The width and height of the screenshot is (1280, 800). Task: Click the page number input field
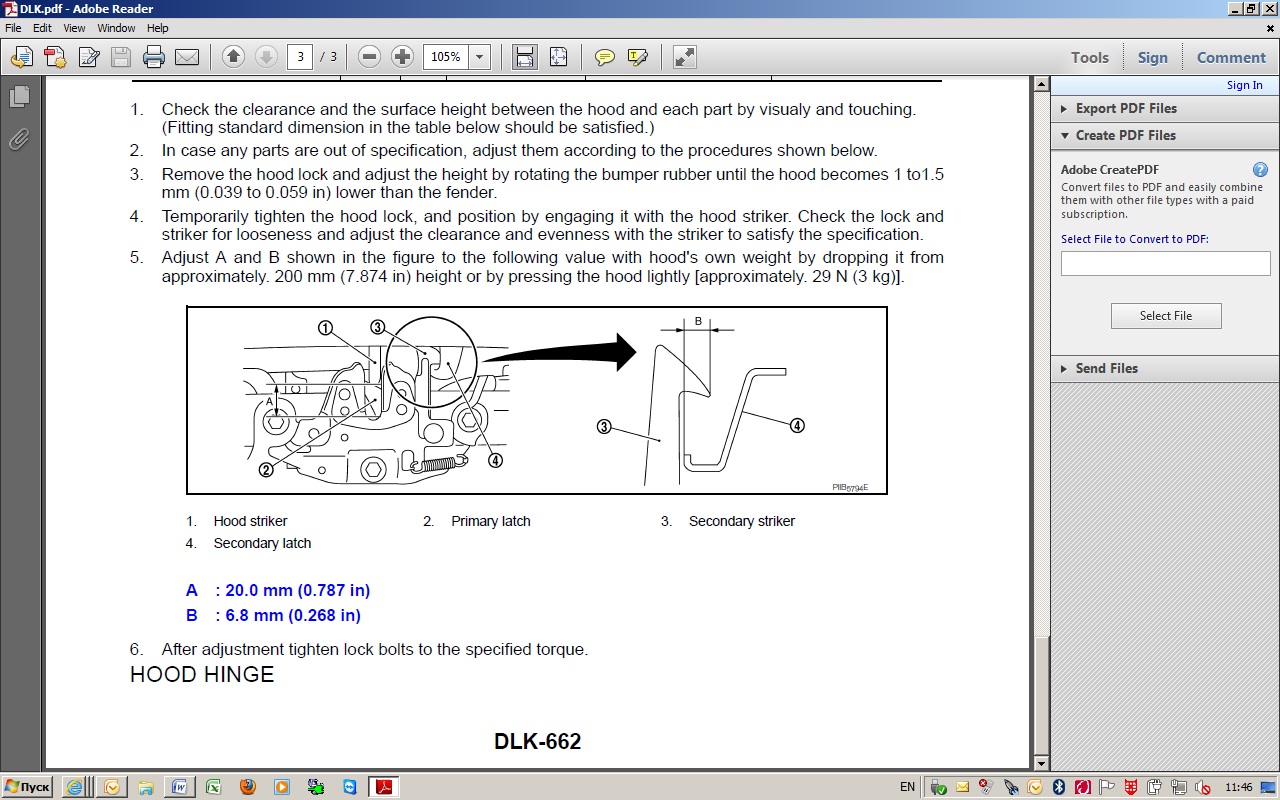coord(300,57)
